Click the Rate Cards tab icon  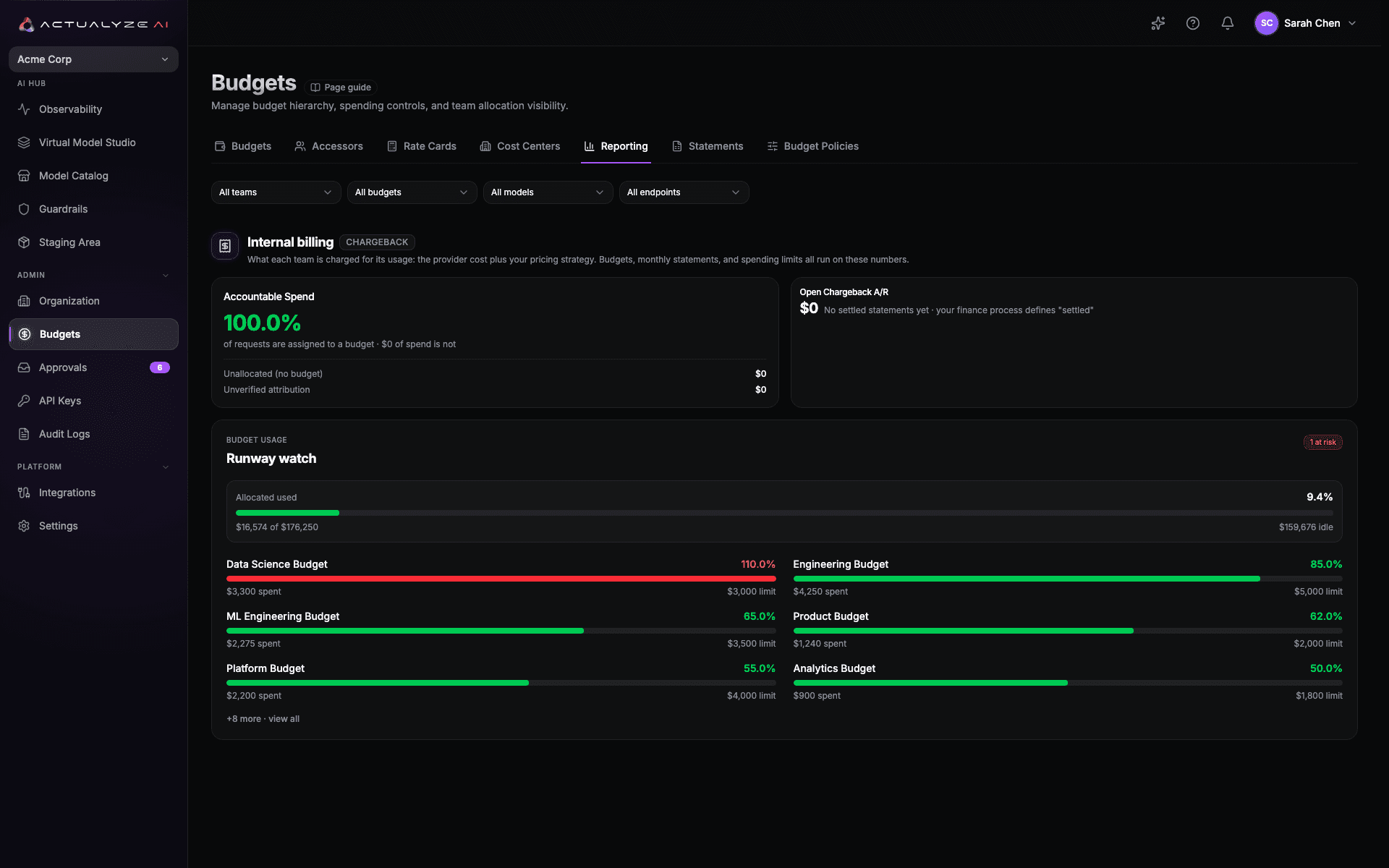(392, 146)
